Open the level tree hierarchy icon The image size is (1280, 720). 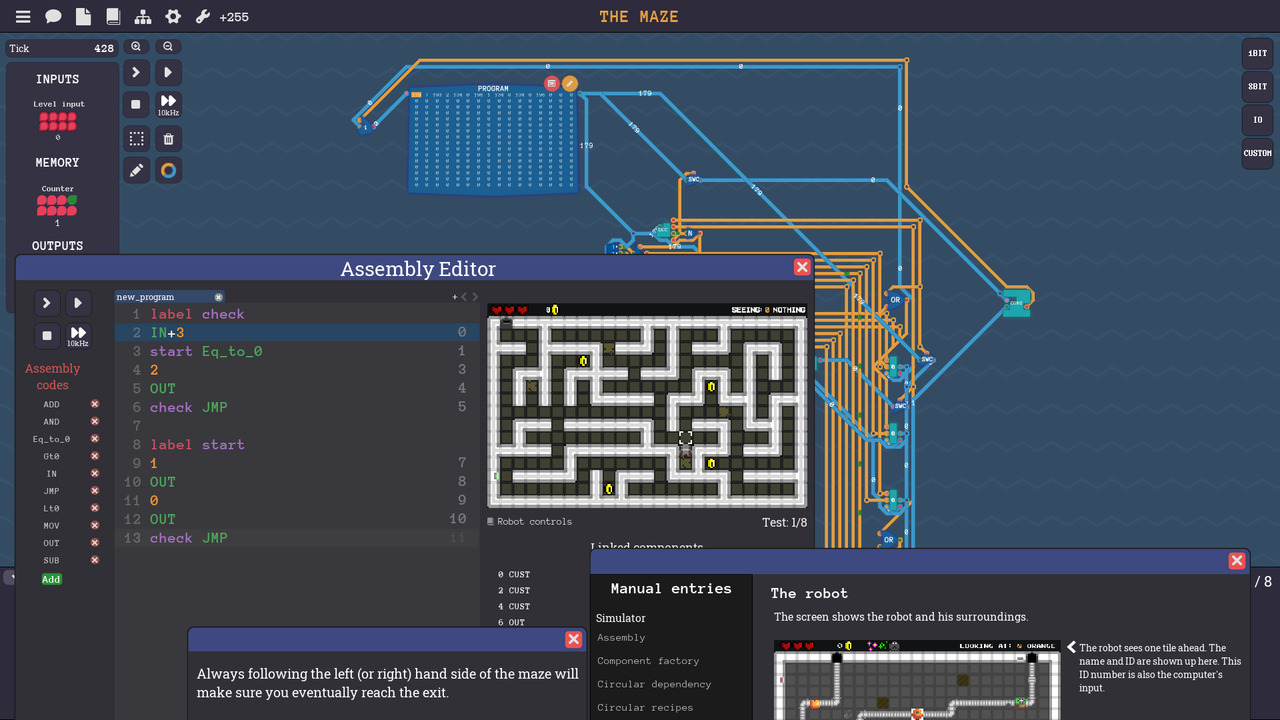point(143,17)
